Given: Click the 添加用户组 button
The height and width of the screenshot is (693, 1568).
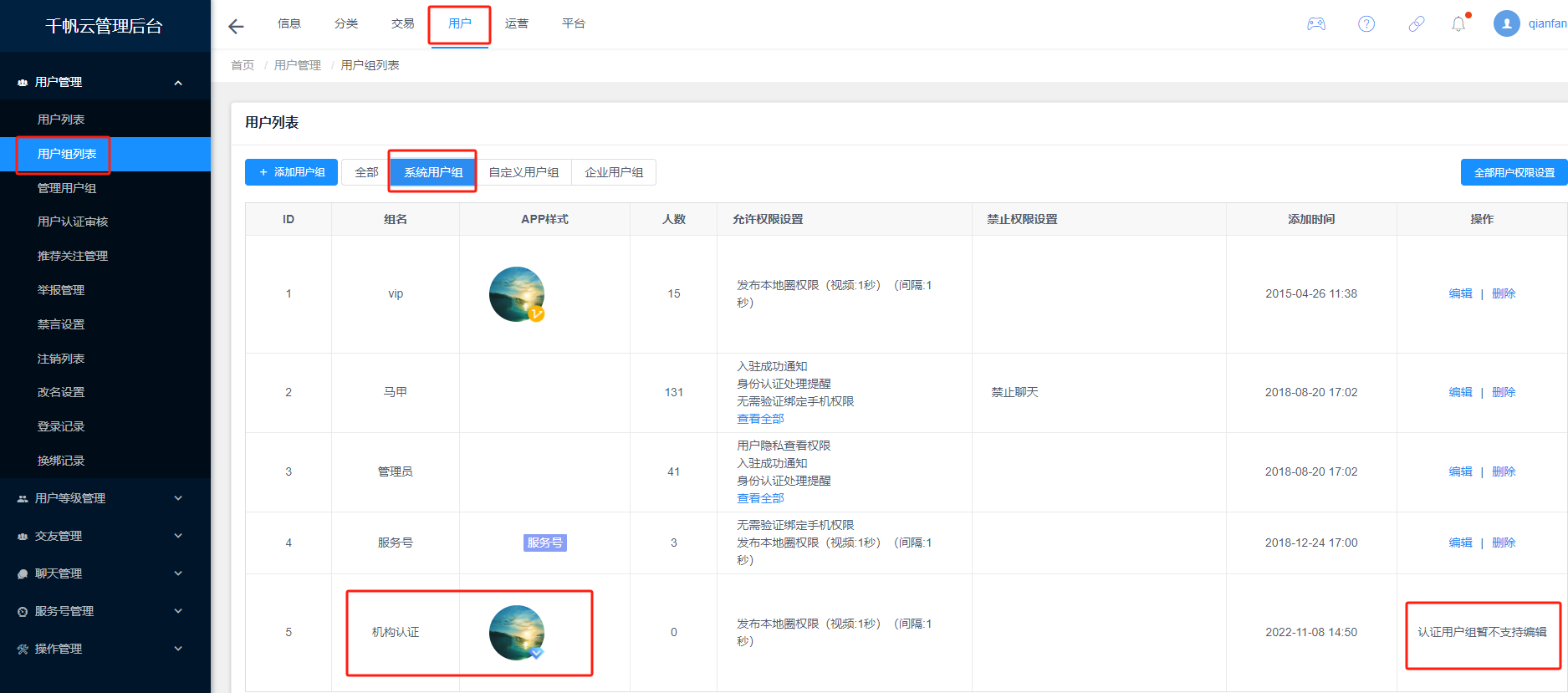Looking at the screenshot, I should point(291,172).
